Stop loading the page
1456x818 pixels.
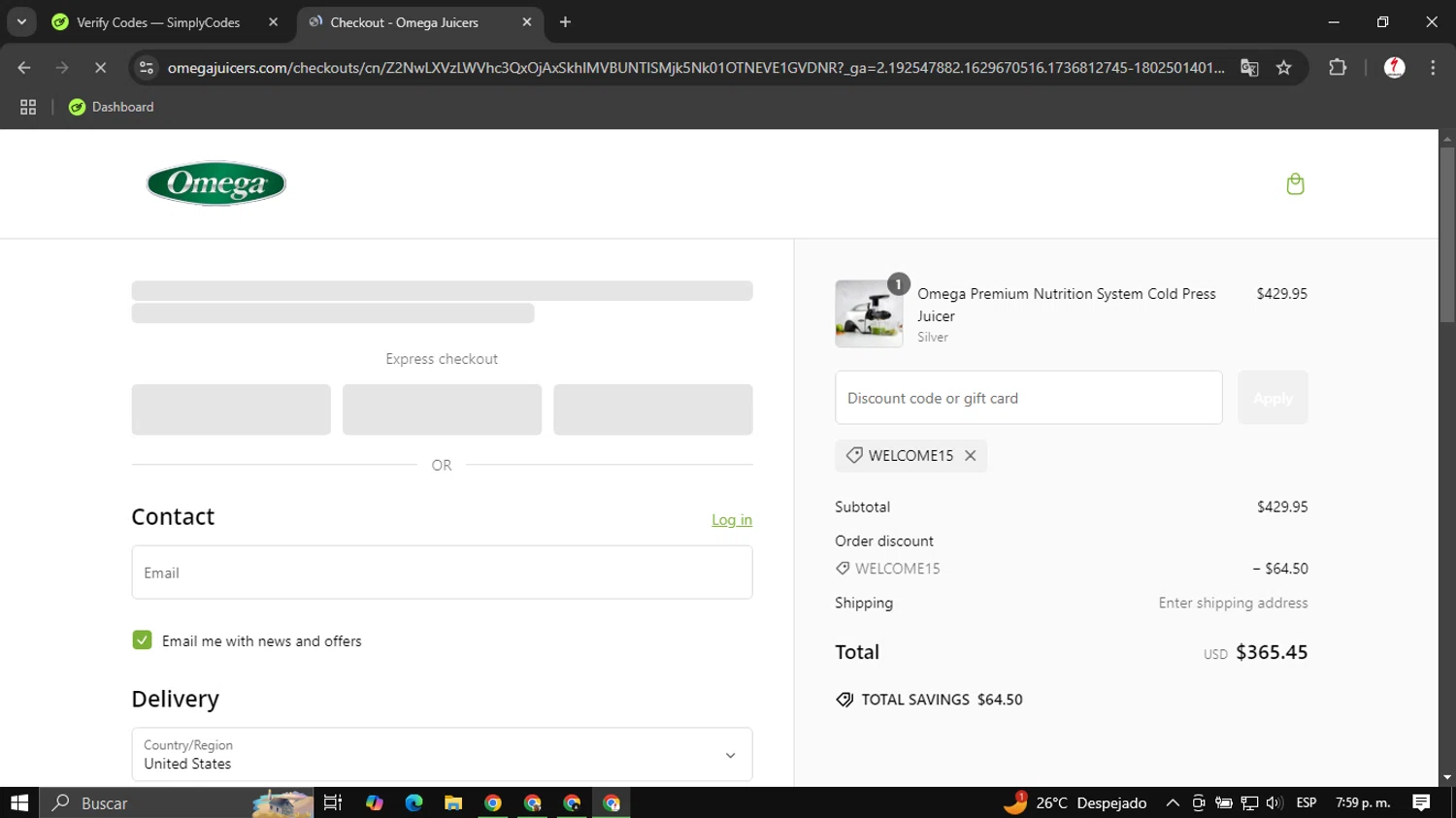[100, 68]
